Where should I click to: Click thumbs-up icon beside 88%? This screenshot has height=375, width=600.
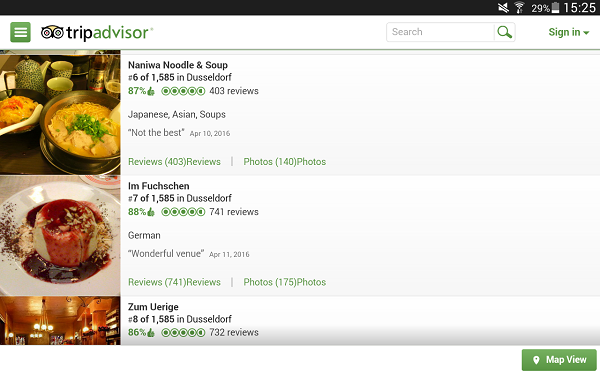click(x=151, y=212)
